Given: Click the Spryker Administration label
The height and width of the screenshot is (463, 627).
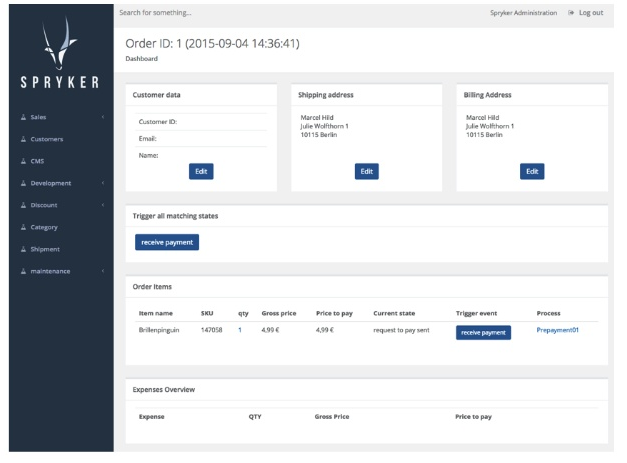Looking at the screenshot, I should pos(523,13).
